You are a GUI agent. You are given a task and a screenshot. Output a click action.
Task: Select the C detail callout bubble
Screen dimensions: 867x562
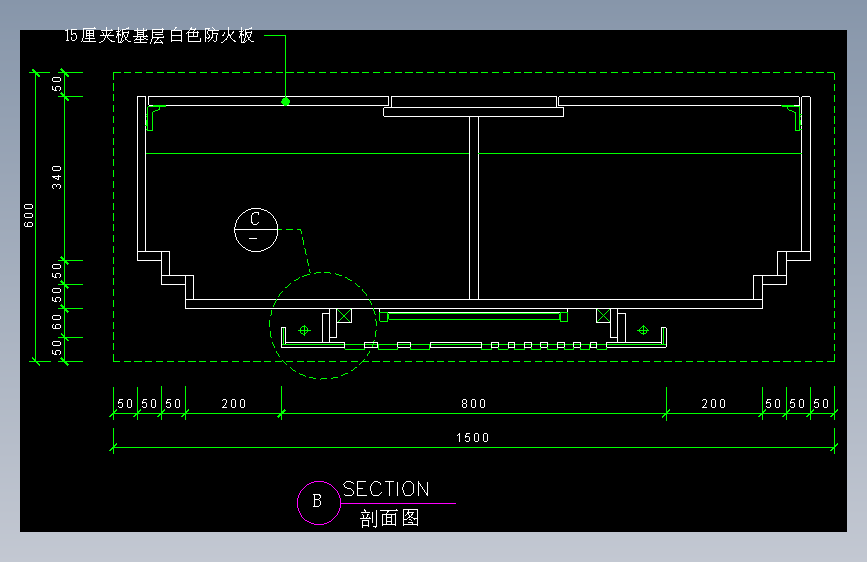point(256,230)
